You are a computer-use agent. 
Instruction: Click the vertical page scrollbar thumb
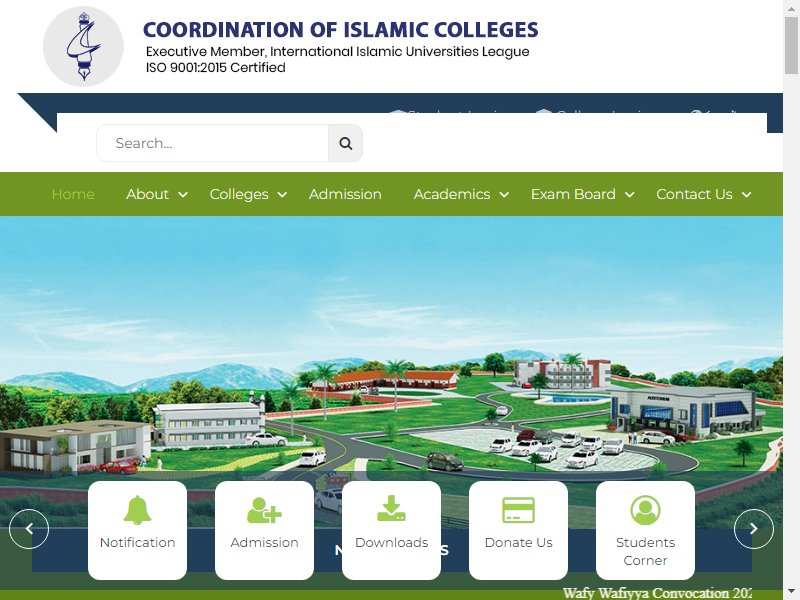791,46
